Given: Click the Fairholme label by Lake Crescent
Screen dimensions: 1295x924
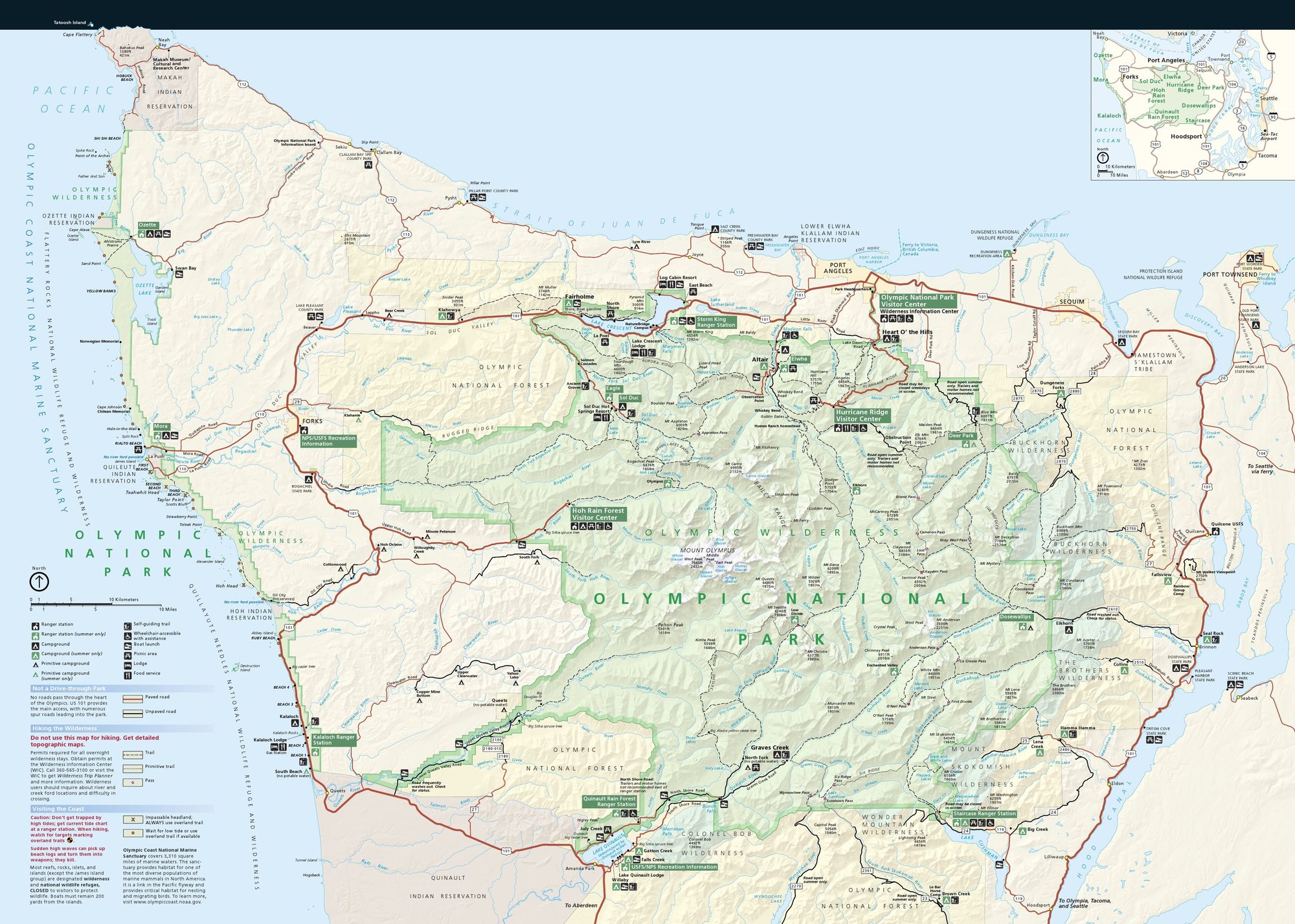Looking at the screenshot, I should [x=579, y=297].
